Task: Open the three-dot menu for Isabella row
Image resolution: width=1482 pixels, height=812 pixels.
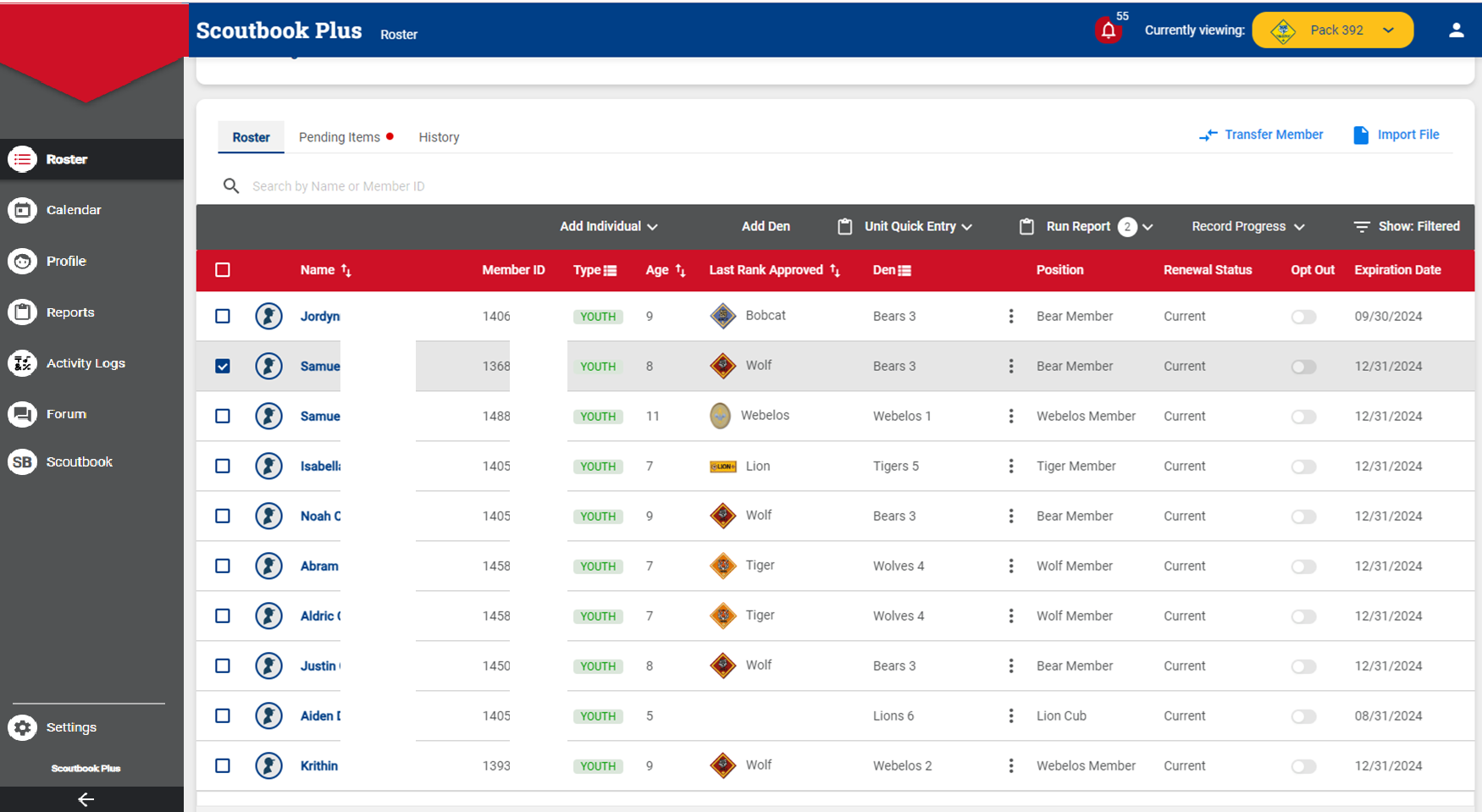Action: tap(1011, 466)
